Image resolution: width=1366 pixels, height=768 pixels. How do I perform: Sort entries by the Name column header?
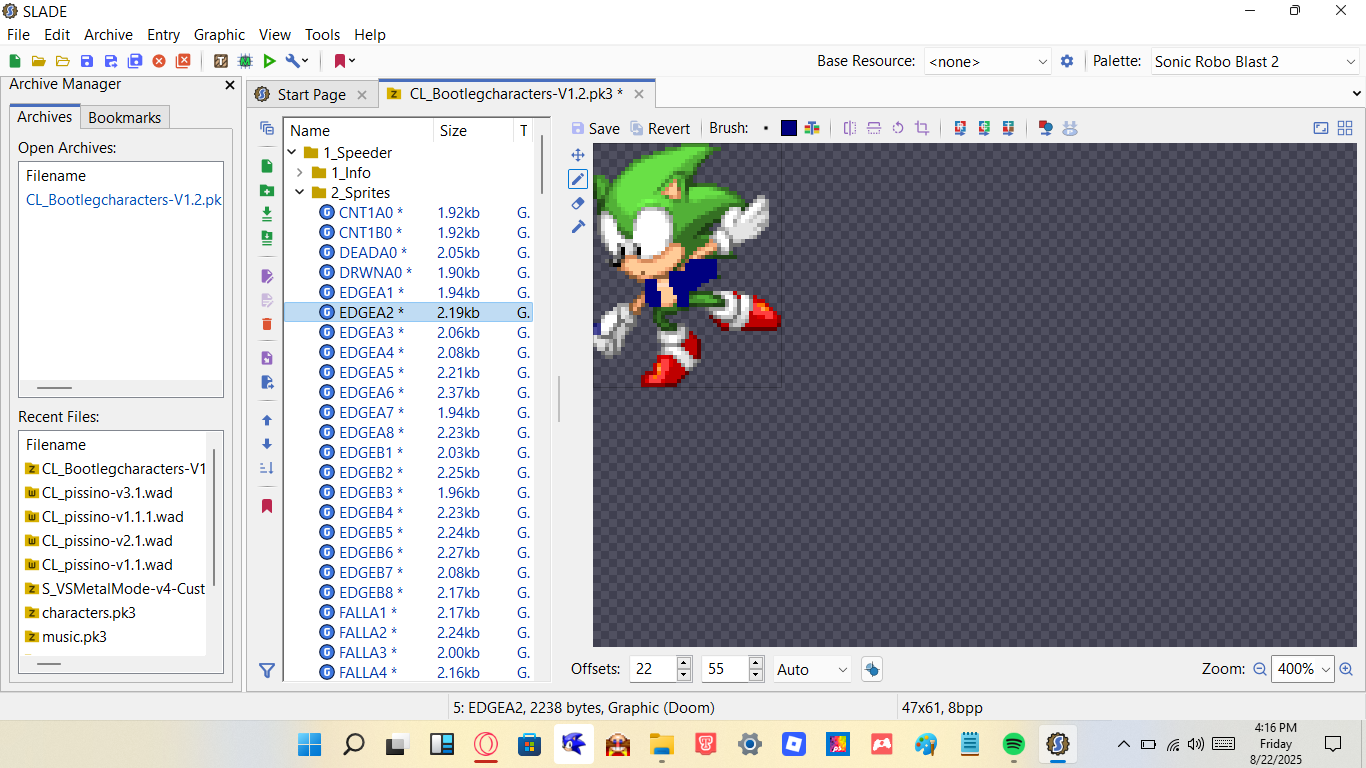pos(359,130)
